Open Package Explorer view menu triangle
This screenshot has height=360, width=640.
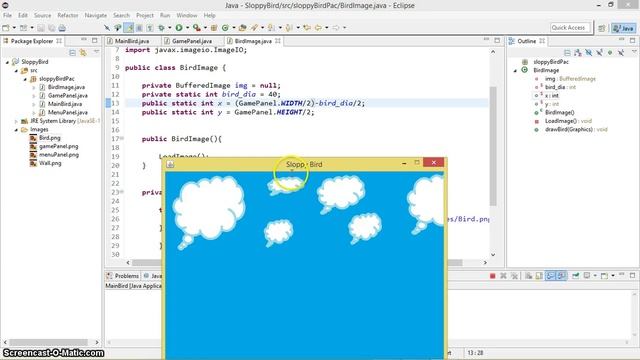[96, 52]
